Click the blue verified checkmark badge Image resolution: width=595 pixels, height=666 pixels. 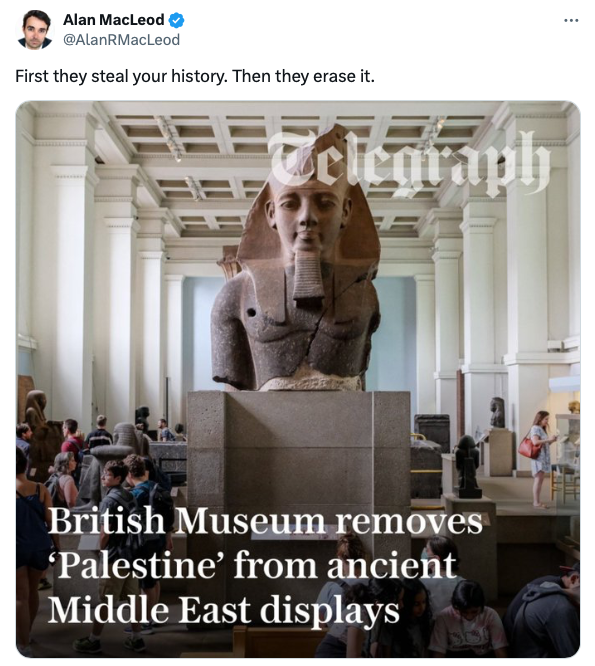177,20
